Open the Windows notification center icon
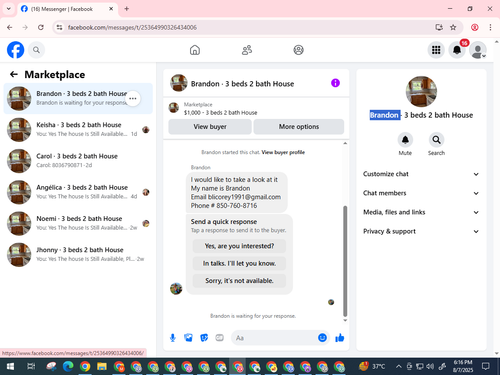500x375 pixels. (486, 367)
